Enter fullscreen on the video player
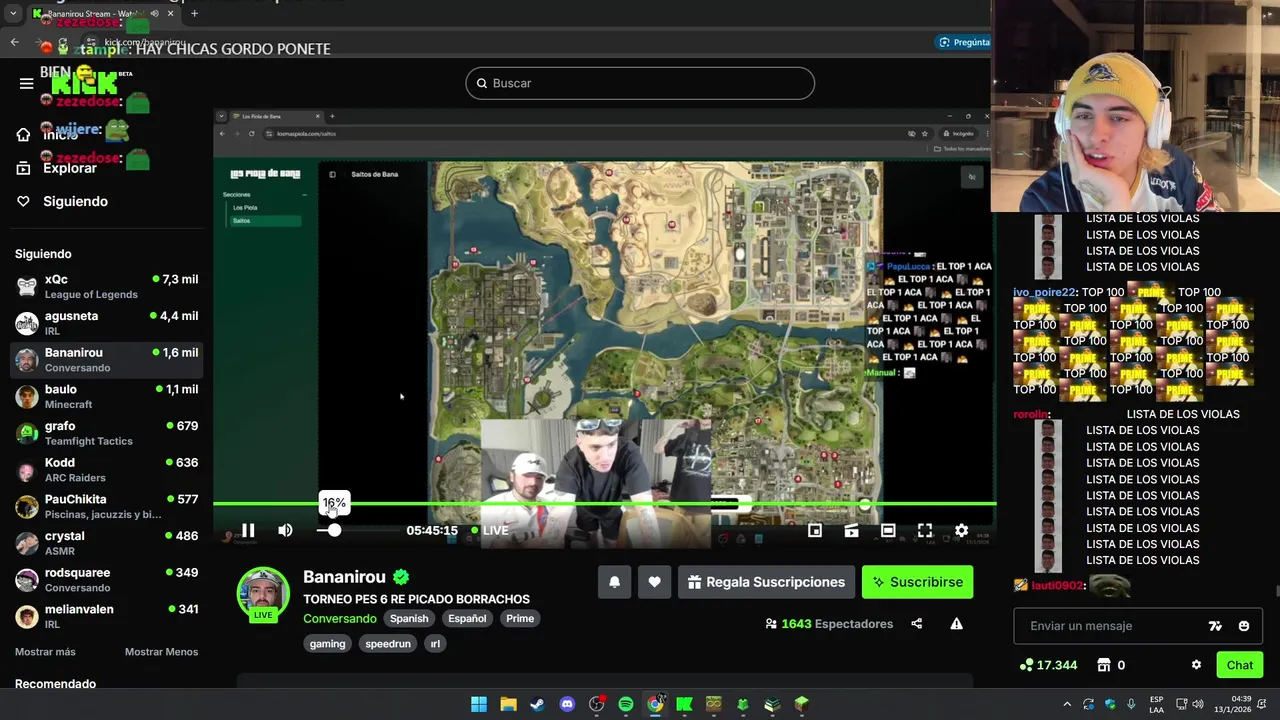Screen dimensions: 1280x720 pyautogui.click(x=925, y=531)
